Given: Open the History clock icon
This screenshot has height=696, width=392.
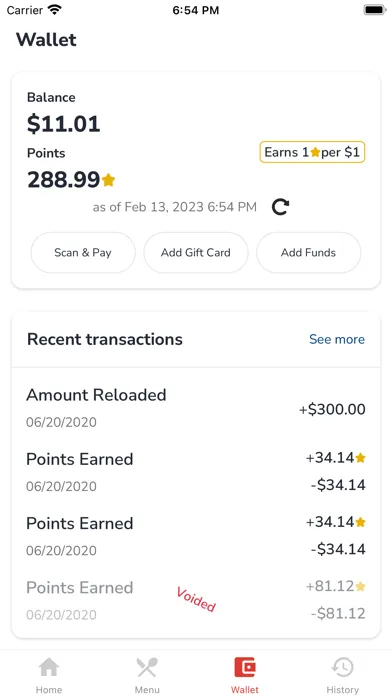Looking at the screenshot, I should [x=343, y=668].
